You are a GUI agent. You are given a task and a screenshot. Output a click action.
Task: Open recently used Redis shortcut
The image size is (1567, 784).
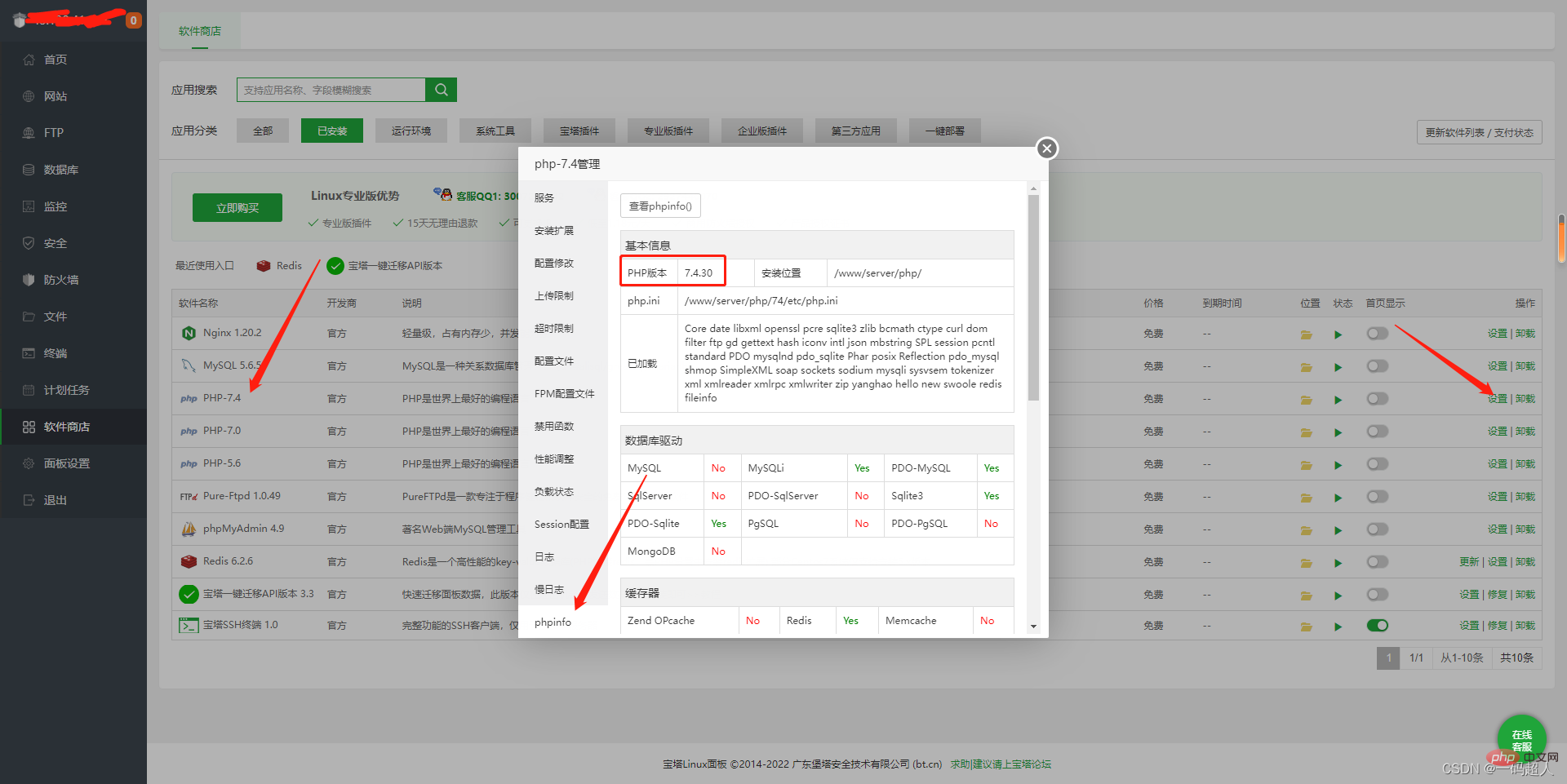click(x=279, y=265)
